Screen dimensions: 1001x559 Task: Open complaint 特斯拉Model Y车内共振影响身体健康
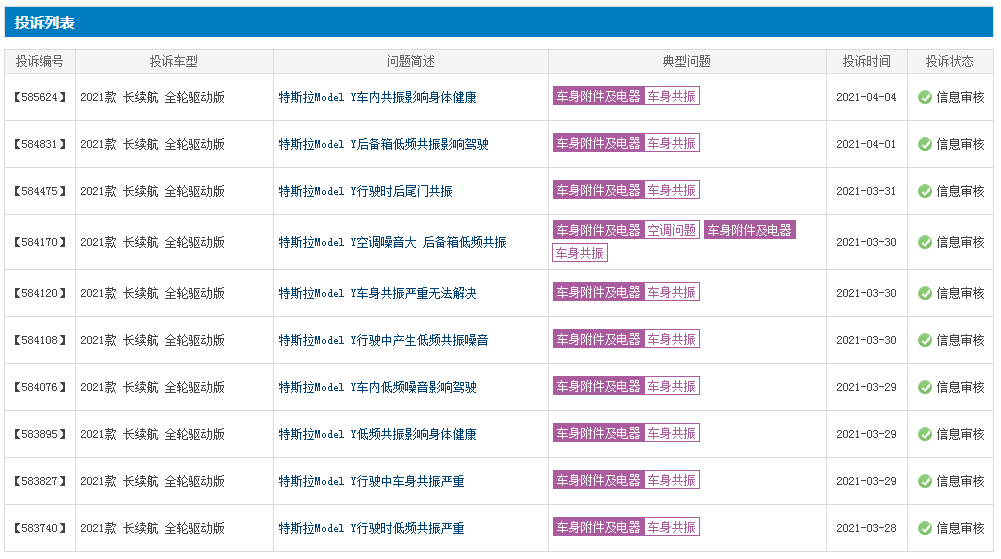pos(377,98)
